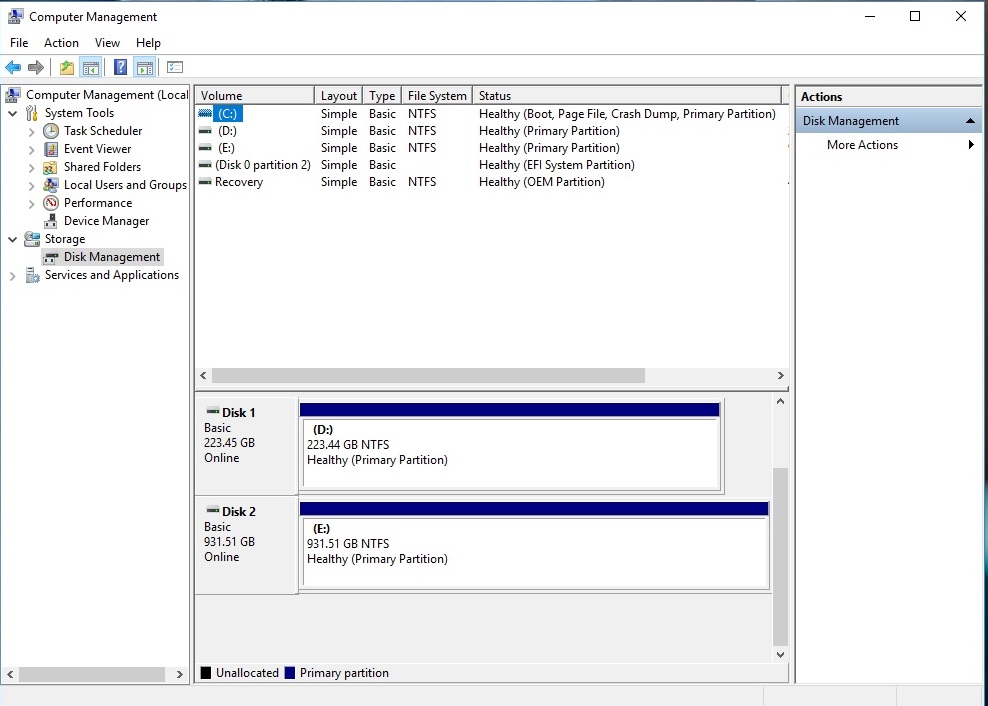Click the Disk 1 drive icon
This screenshot has width=988, height=706.
tap(213, 411)
